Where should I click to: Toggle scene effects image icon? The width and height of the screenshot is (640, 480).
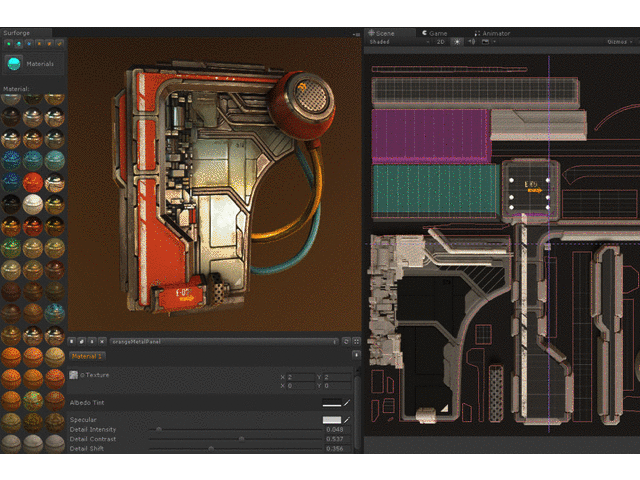click(x=485, y=42)
